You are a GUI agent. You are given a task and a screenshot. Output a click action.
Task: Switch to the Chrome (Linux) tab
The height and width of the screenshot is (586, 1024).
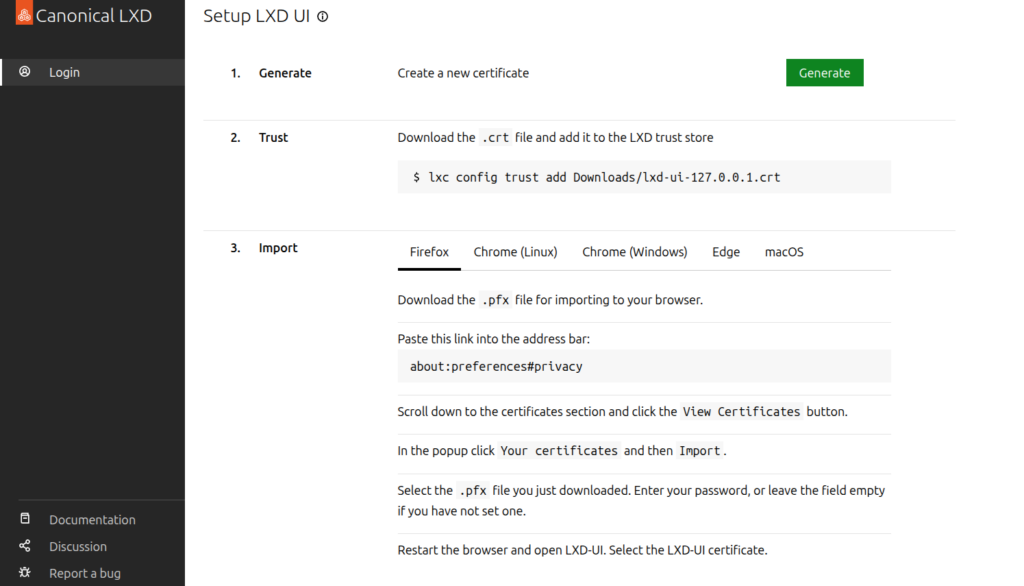(x=515, y=252)
